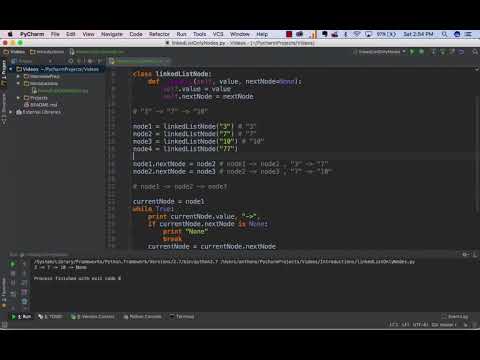Open the Project view selector dropdown
The height and width of the screenshot is (360, 480).
[x=31, y=61]
